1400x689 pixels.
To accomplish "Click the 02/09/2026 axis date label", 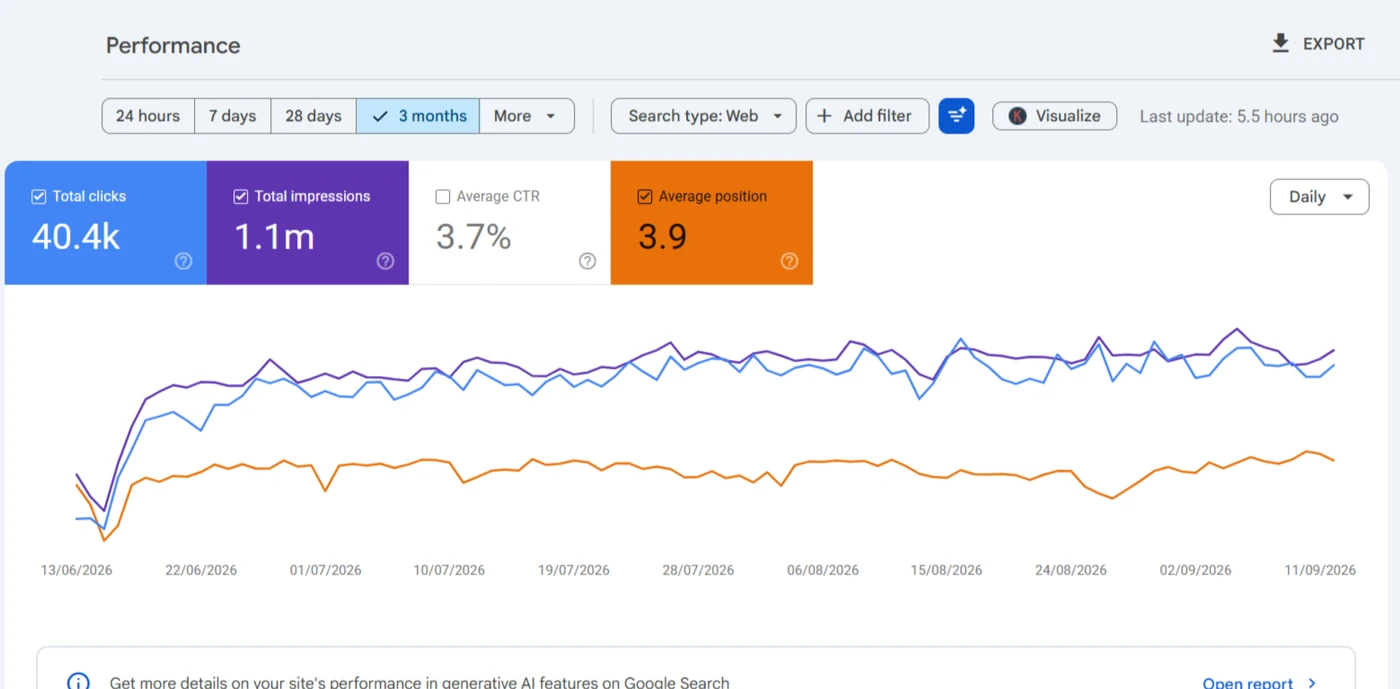I will 1196,570.
